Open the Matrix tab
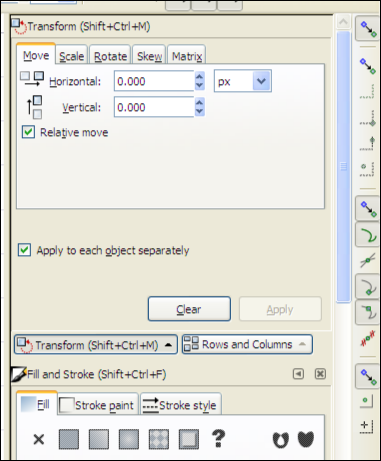381x461 pixels. click(187, 56)
